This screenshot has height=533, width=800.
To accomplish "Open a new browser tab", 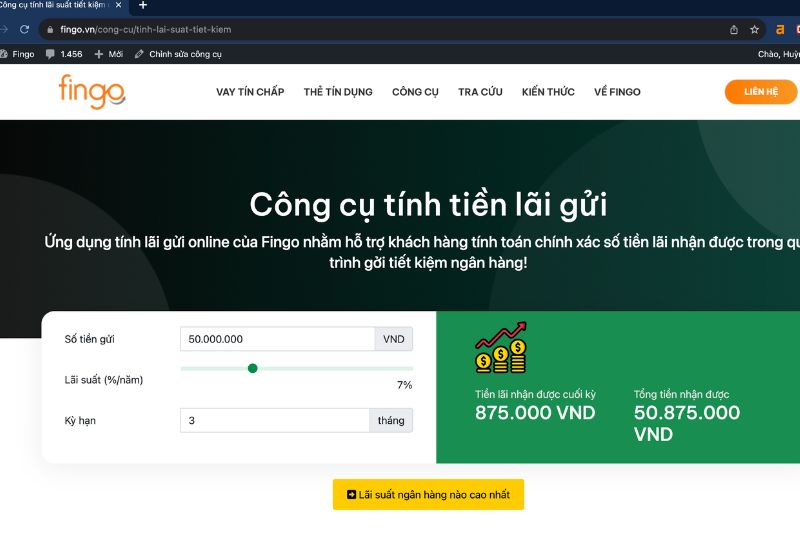I will [143, 5].
